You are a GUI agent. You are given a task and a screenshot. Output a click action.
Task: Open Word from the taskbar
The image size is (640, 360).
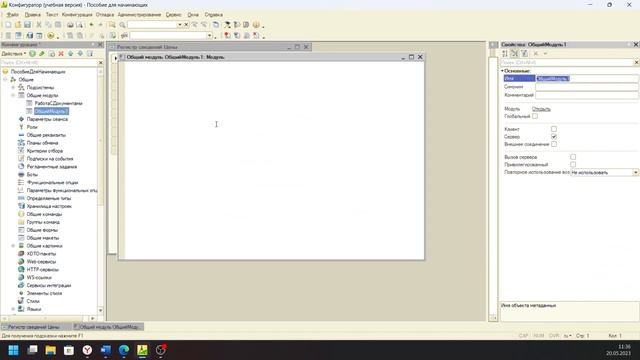click(x=105, y=350)
